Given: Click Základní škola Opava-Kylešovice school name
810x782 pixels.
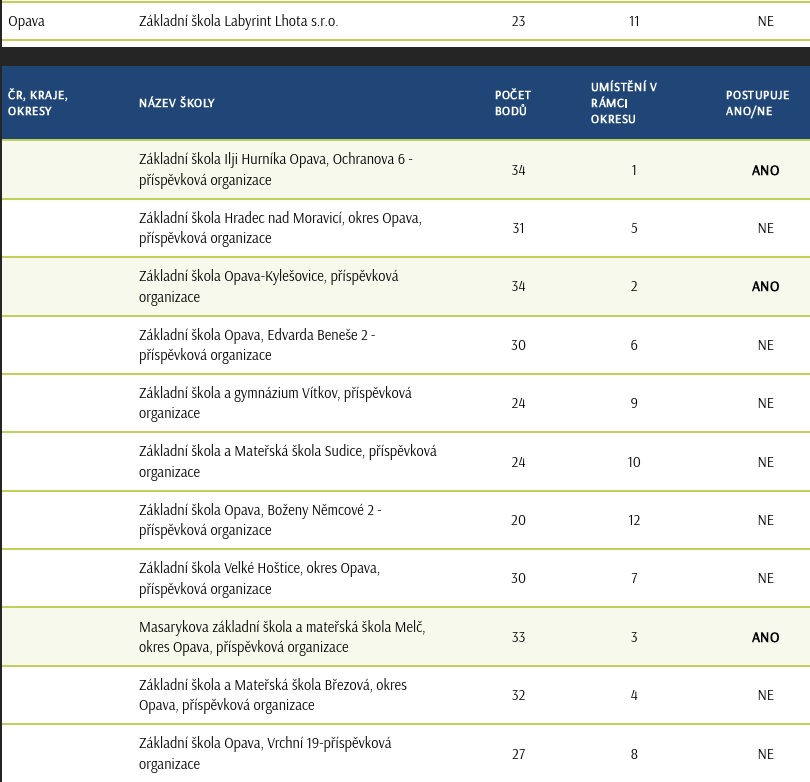Looking at the screenshot, I should tap(268, 286).
